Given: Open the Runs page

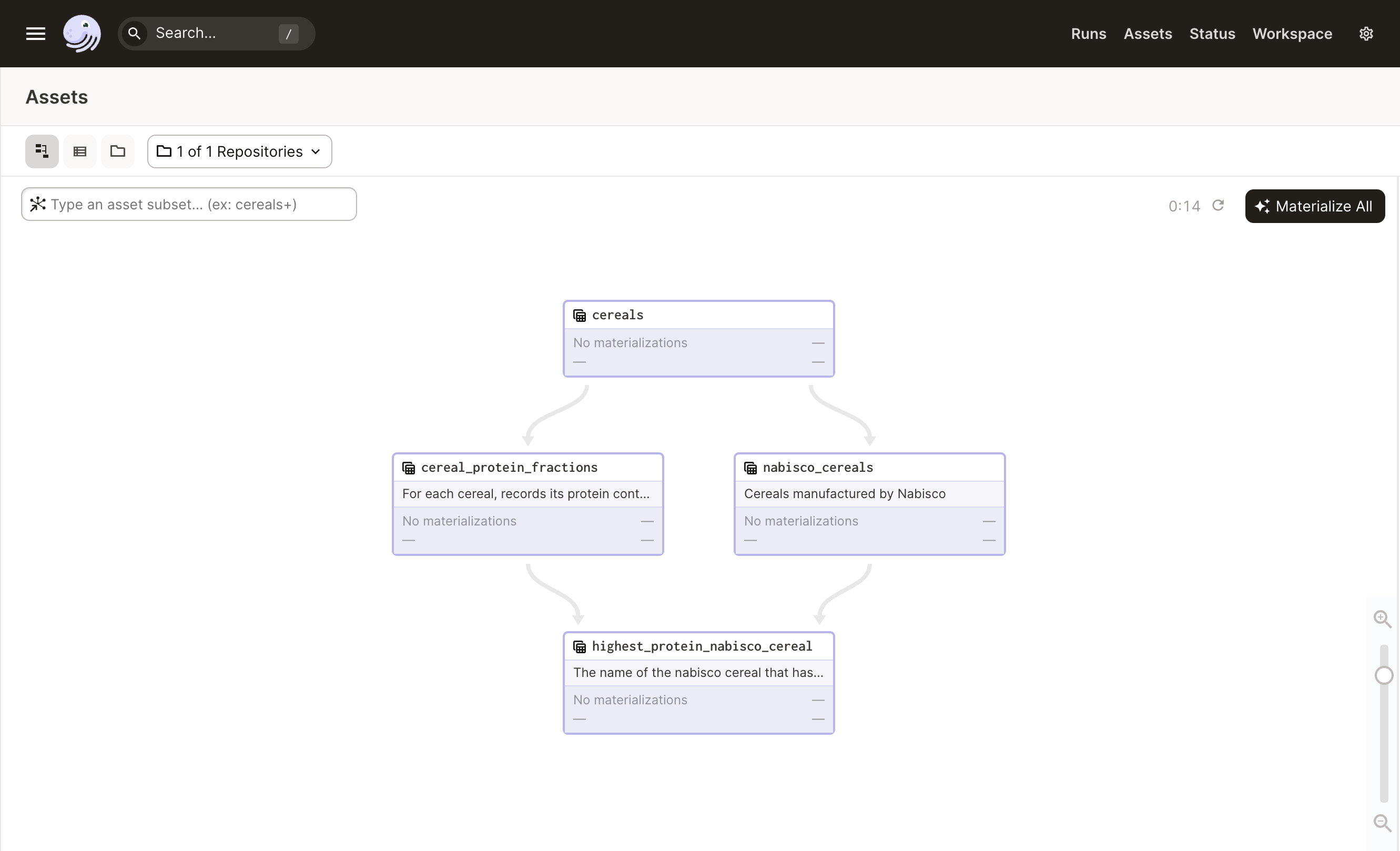Looking at the screenshot, I should (1088, 34).
